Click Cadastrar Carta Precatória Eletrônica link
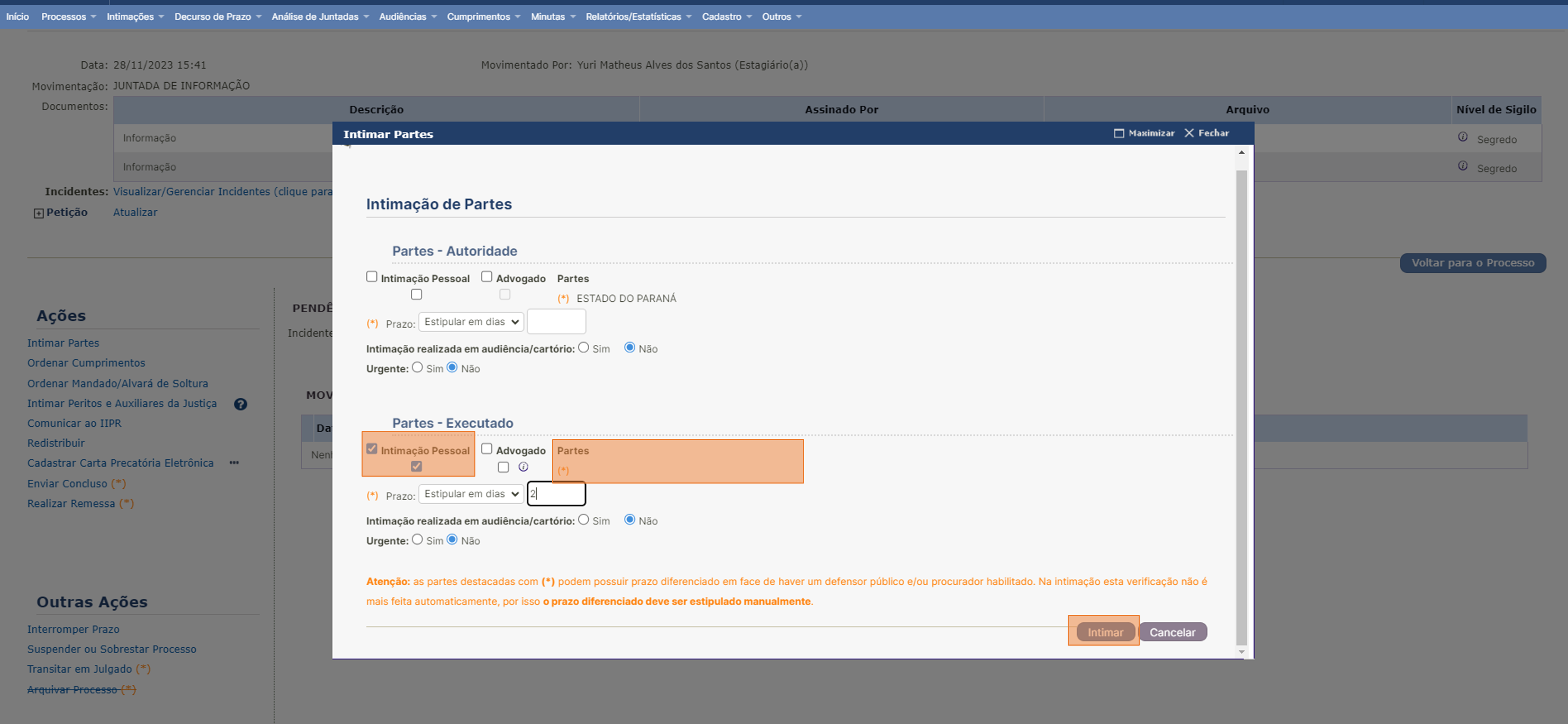Screen dimensions: 1568x724 click(121, 463)
